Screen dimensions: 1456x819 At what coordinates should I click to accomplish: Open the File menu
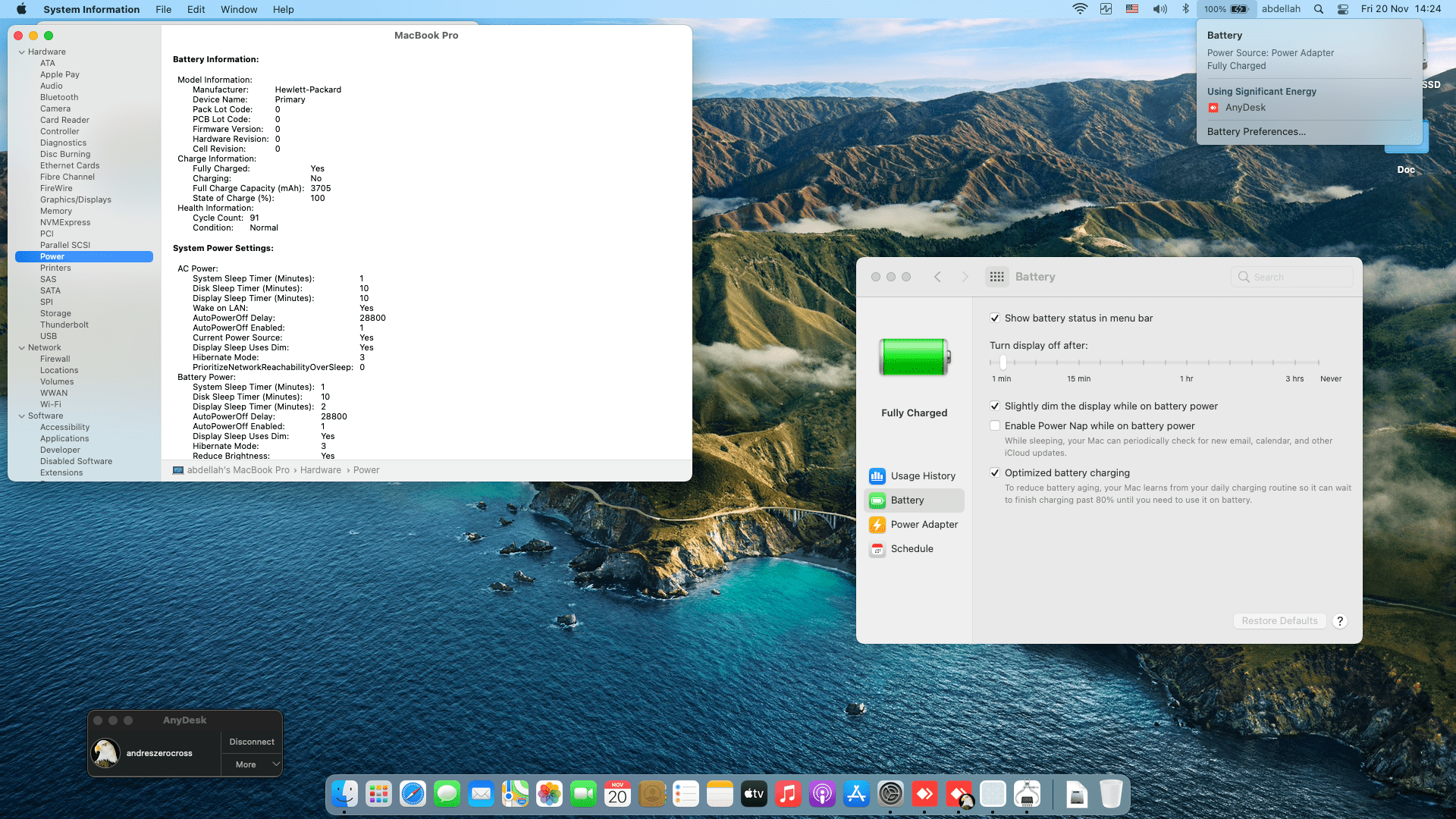click(163, 9)
